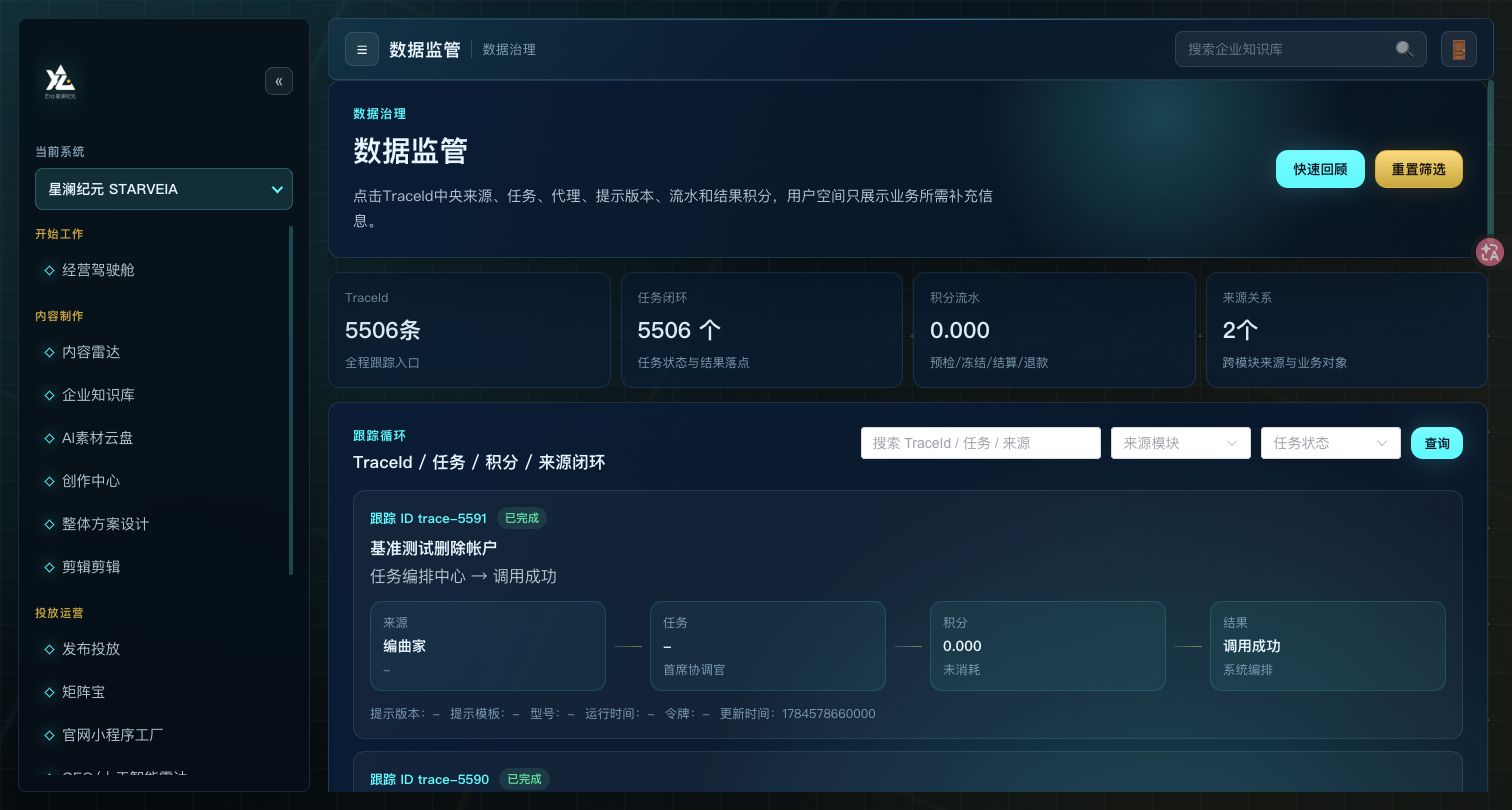Open the hamburger menu beside 数据监管
This screenshot has width=1512, height=810.
(x=362, y=49)
